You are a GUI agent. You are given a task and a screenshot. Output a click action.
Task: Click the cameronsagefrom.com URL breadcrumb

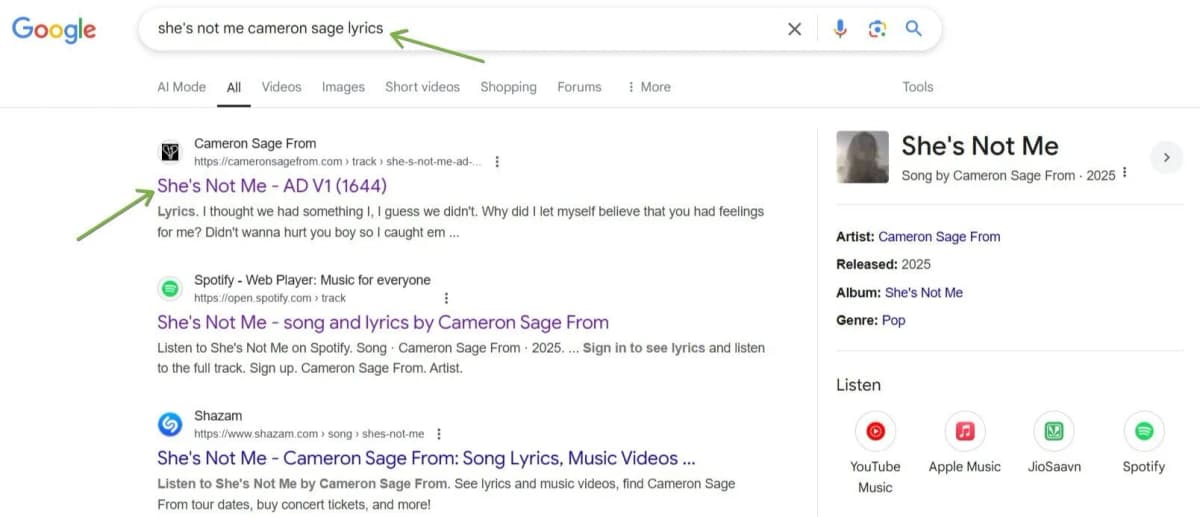click(338, 162)
